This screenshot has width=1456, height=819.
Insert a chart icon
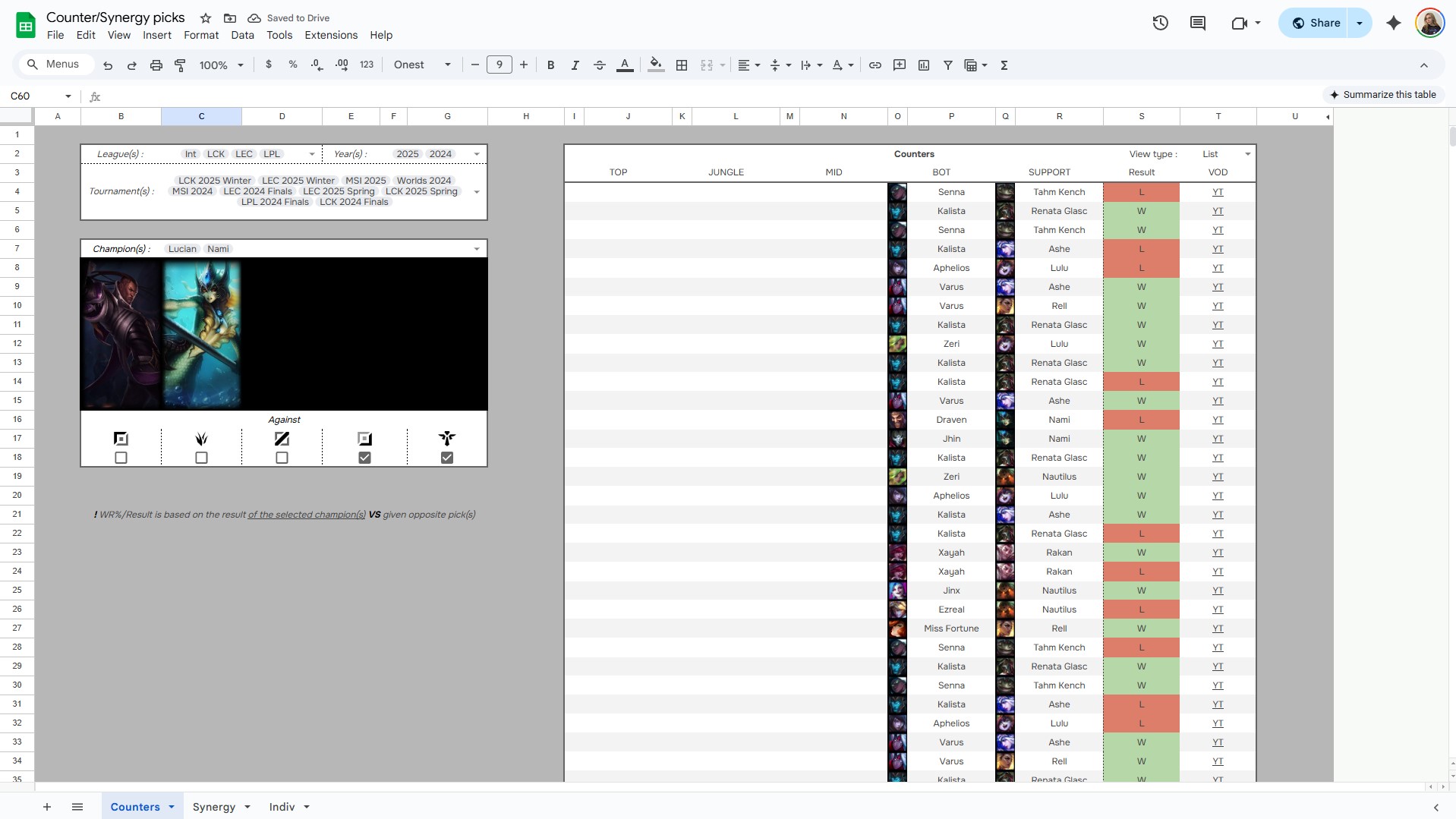pos(924,65)
